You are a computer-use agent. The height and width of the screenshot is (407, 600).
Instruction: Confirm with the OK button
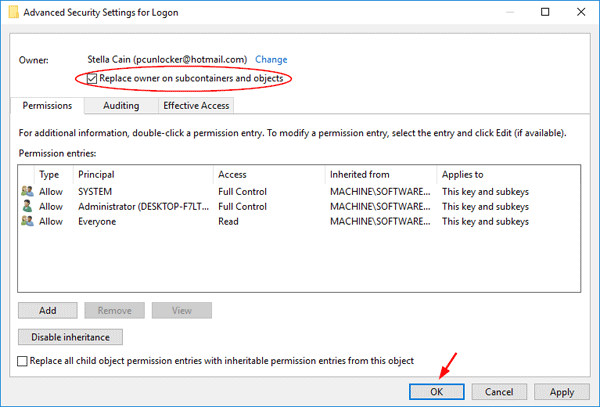[436, 392]
